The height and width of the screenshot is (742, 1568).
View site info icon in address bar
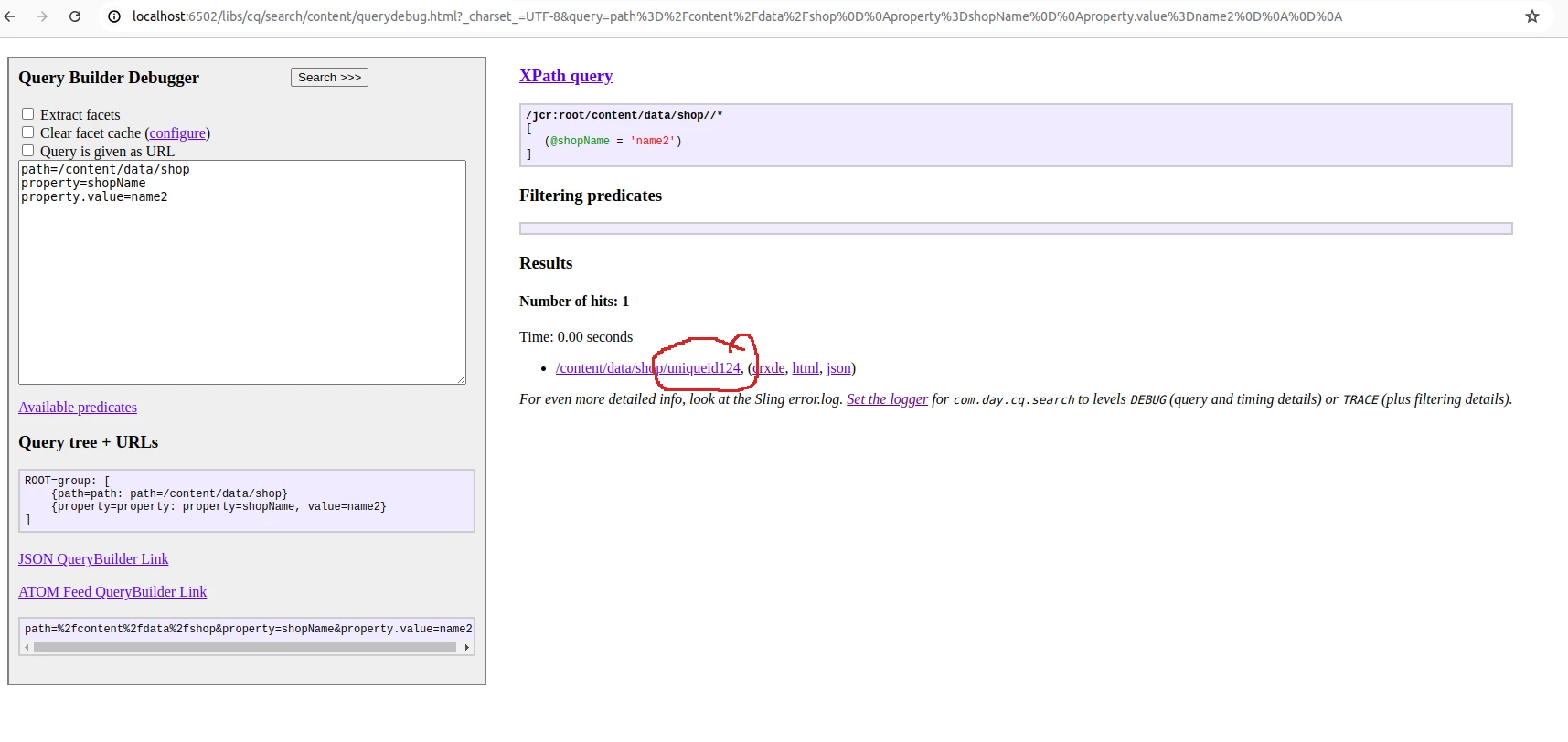pos(114,16)
